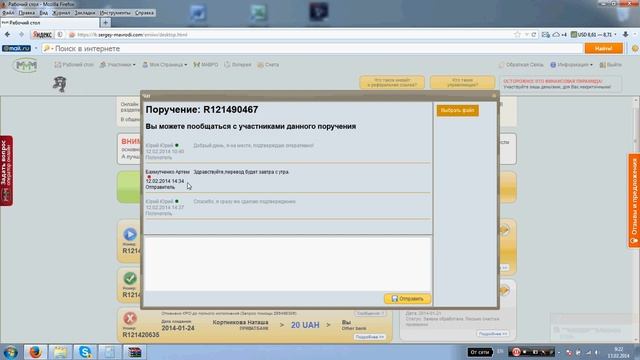Image resolution: width=640 pixels, height=360 pixels.
Task: Open the Лотерея navigation link
Action: (238, 64)
